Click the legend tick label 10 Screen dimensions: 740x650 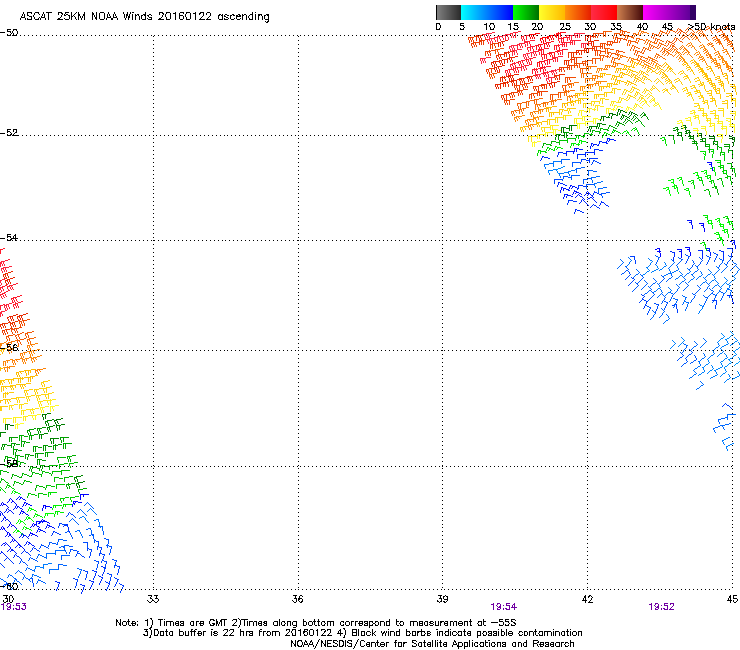[x=489, y=27]
